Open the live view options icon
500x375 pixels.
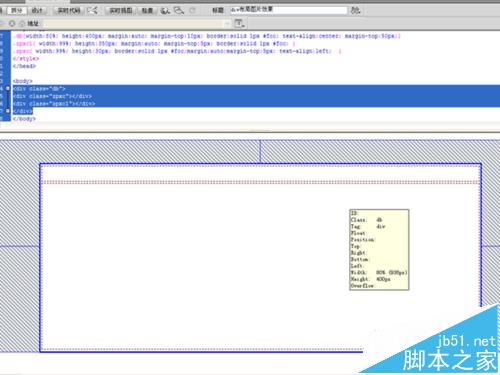(x=239, y=23)
